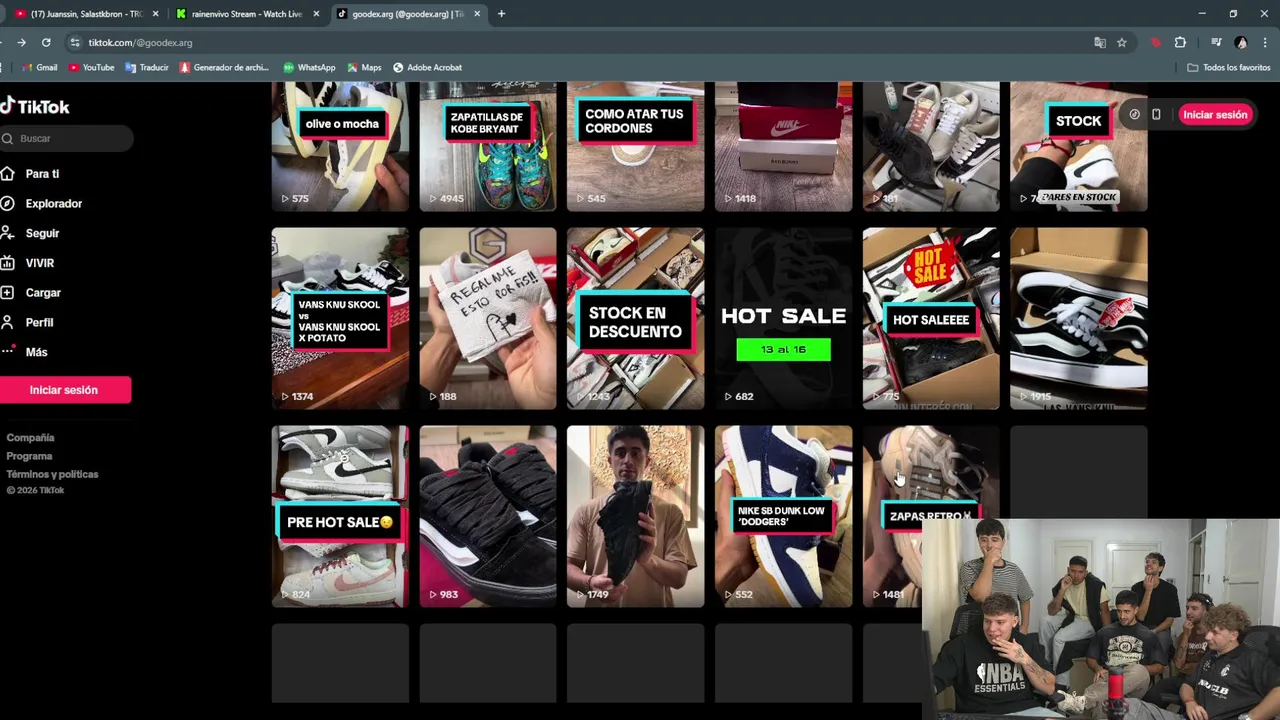Screen dimensions: 1280x720
Task: Open 'COMO ATAR TUS CORDONES' video
Action: 636,146
